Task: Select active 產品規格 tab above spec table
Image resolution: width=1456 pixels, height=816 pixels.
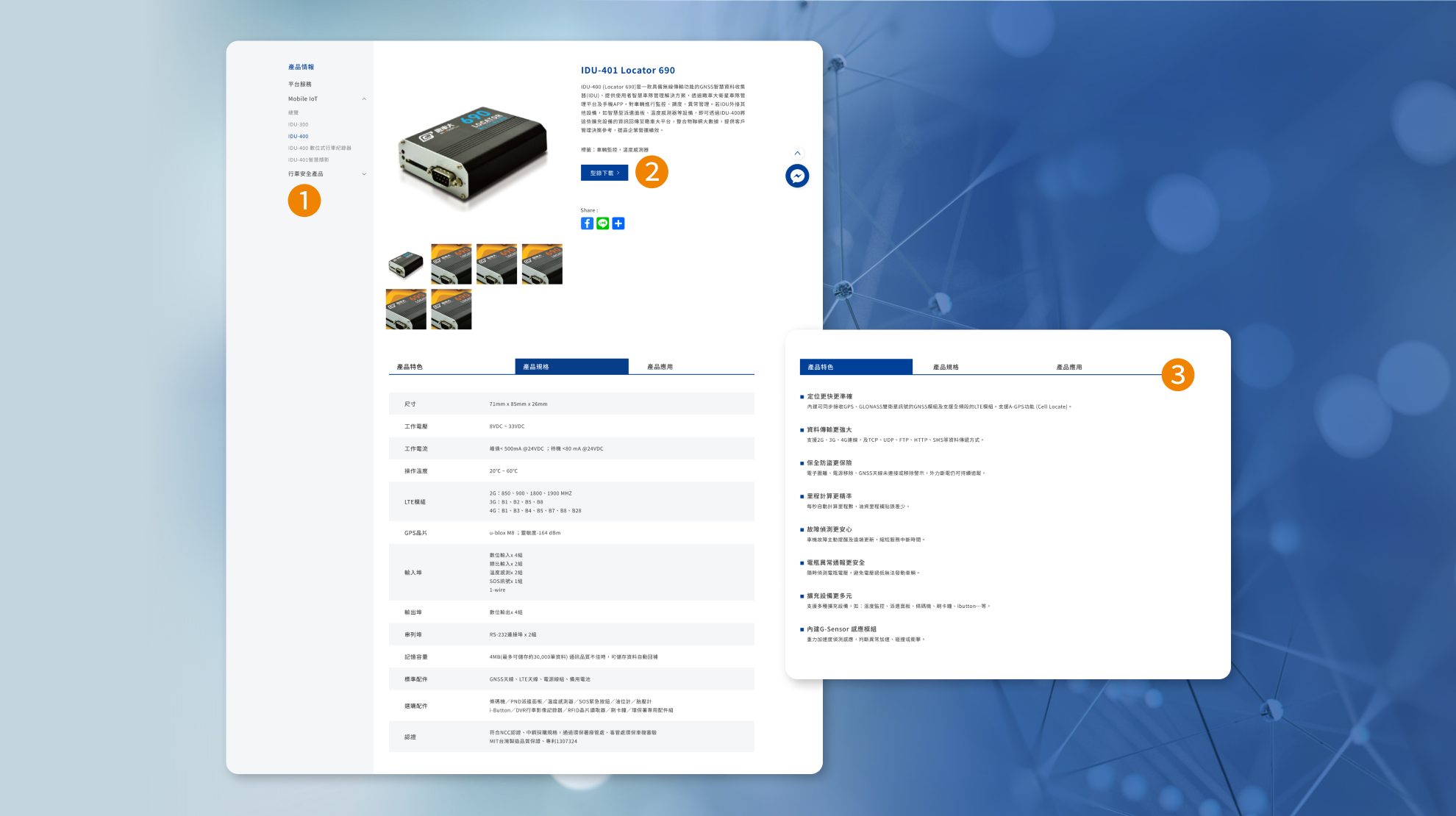Action: tap(571, 367)
